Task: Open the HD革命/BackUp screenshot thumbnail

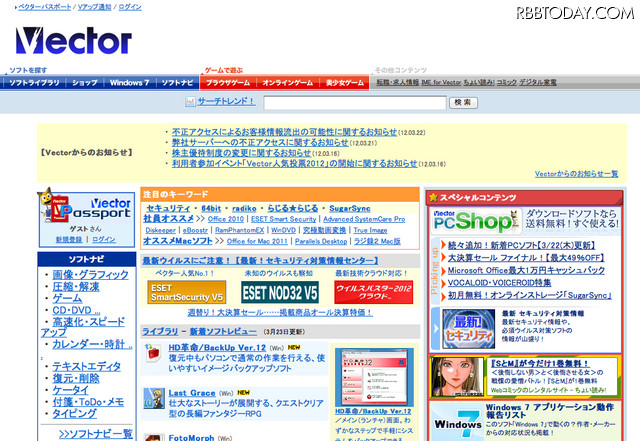Action: (x=374, y=377)
